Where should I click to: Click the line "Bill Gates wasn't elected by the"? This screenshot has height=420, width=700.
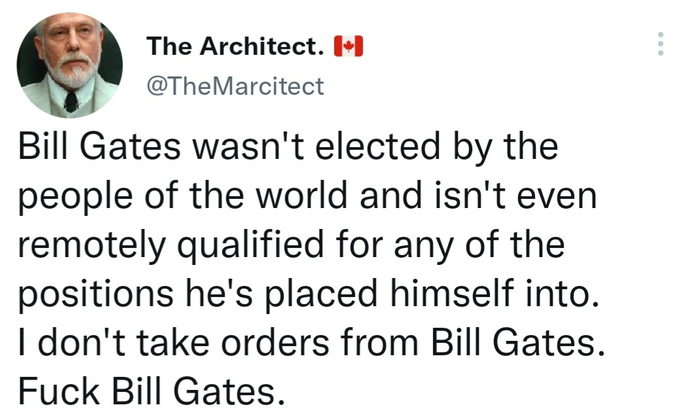click(287, 150)
